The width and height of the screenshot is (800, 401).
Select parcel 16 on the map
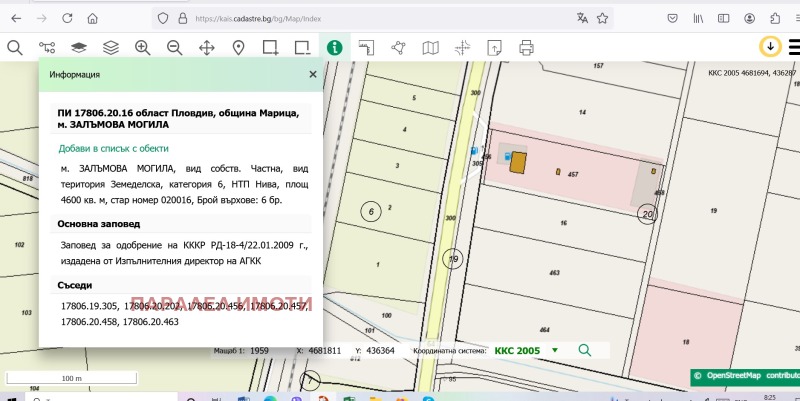pos(563,223)
